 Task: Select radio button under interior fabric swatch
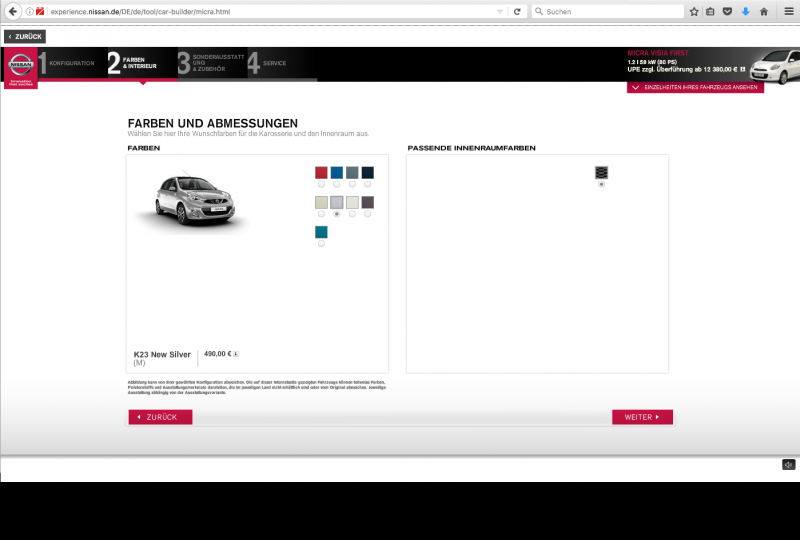(x=602, y=184)
